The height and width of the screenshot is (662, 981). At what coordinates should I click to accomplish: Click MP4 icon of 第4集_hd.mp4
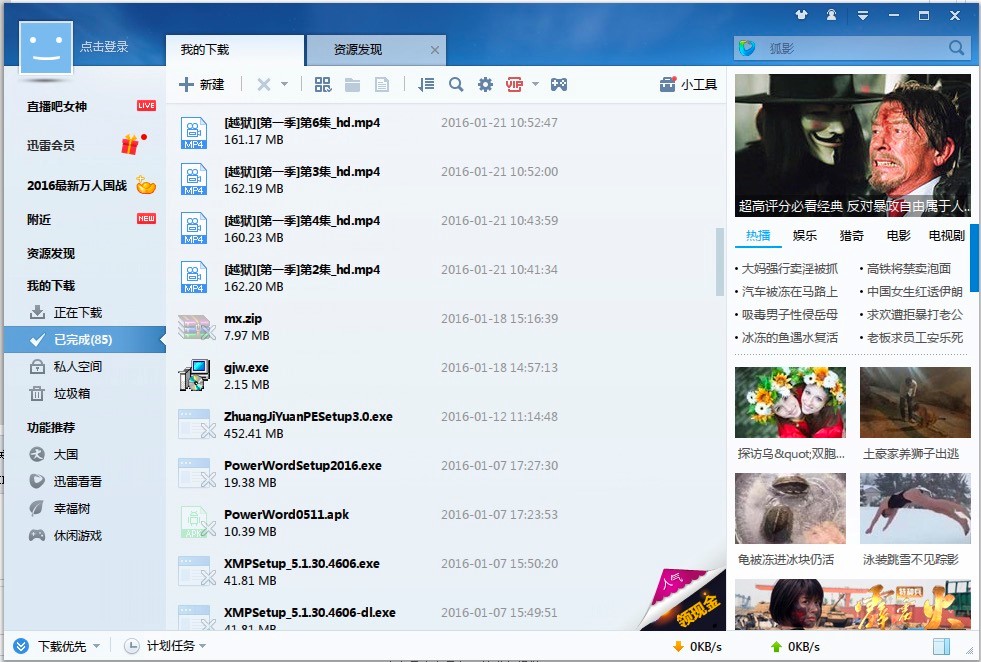click(193, 228)
